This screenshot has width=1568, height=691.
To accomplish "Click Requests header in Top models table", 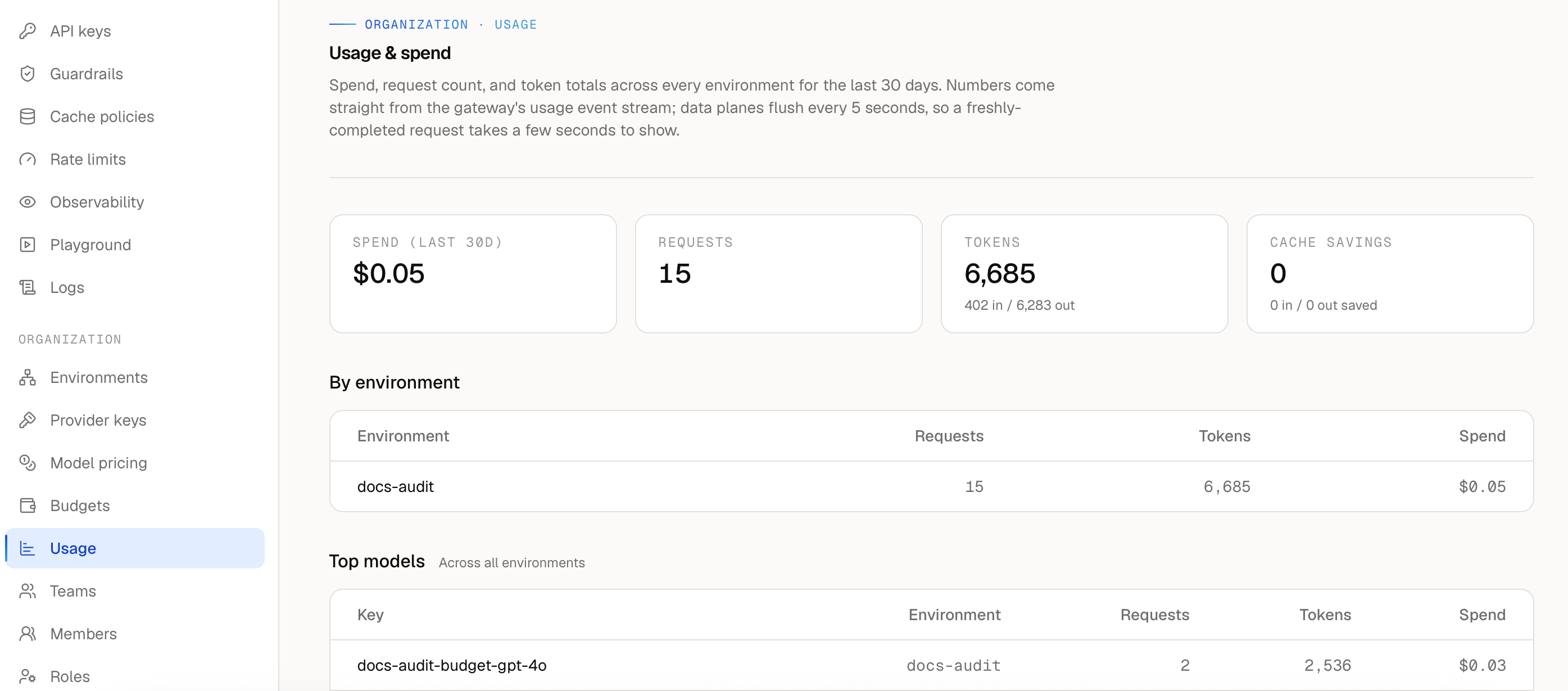I will click(x=1155, y=615).
